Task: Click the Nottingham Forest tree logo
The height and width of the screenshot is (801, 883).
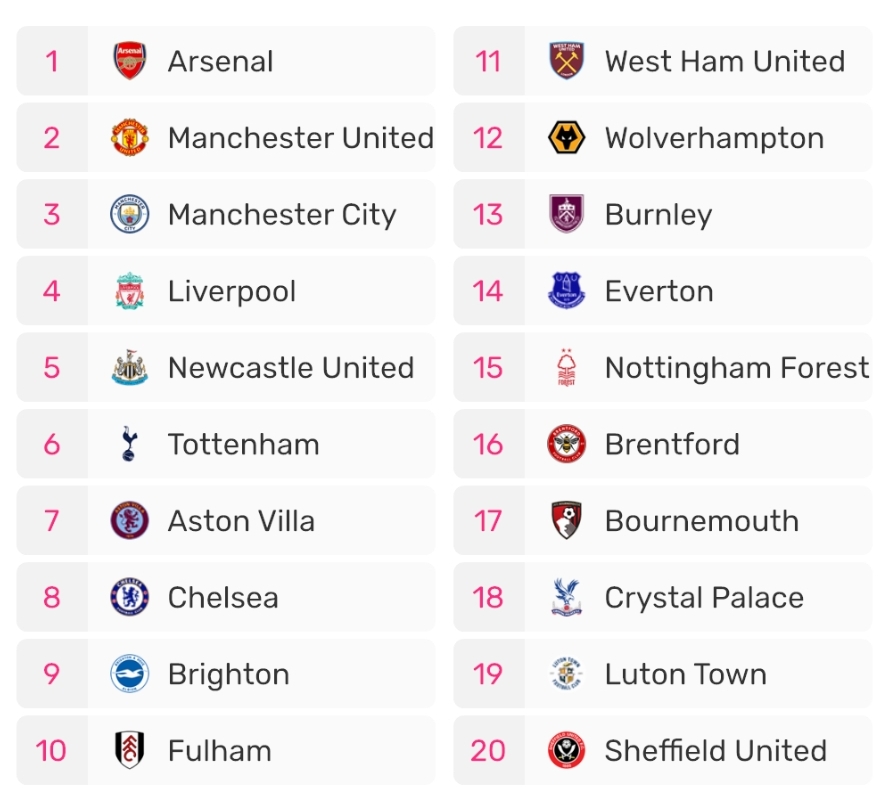Action: pyautogui.click(x=567, y=368)
